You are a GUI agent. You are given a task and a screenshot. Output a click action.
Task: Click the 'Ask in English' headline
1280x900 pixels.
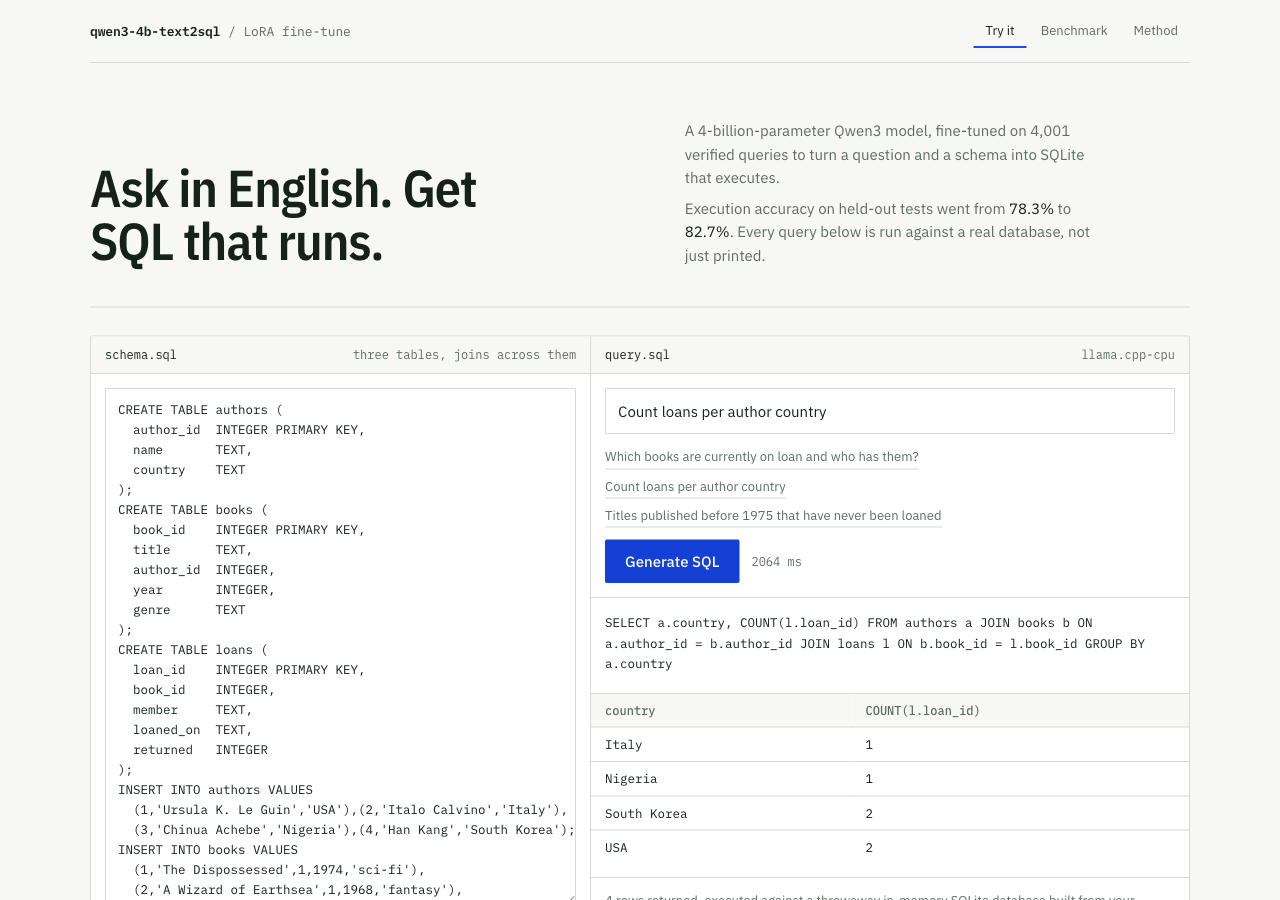click(284, 216)
